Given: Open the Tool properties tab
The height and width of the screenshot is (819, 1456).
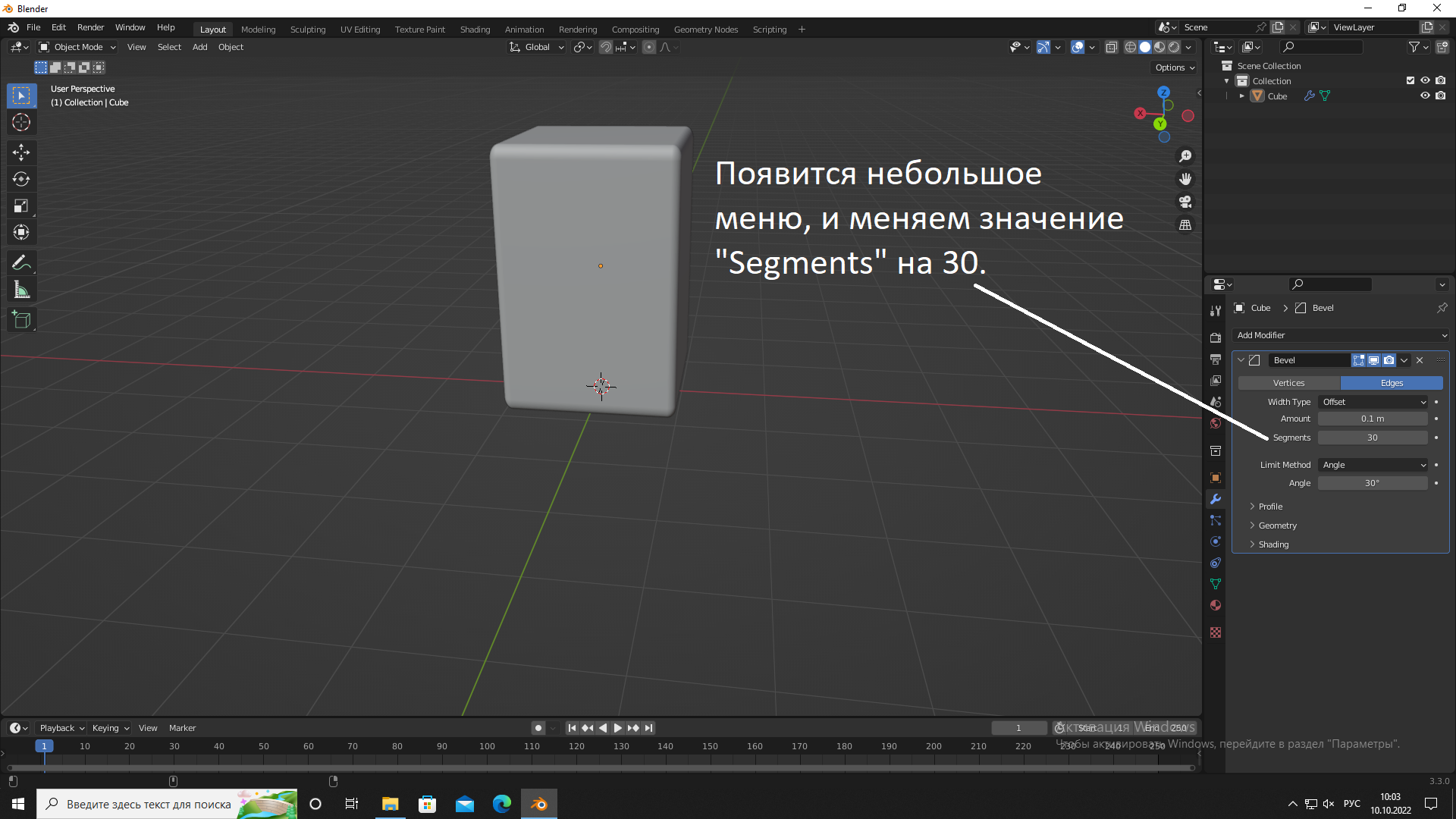Looking at the screenshot, I should click(x=1216, y=311).
